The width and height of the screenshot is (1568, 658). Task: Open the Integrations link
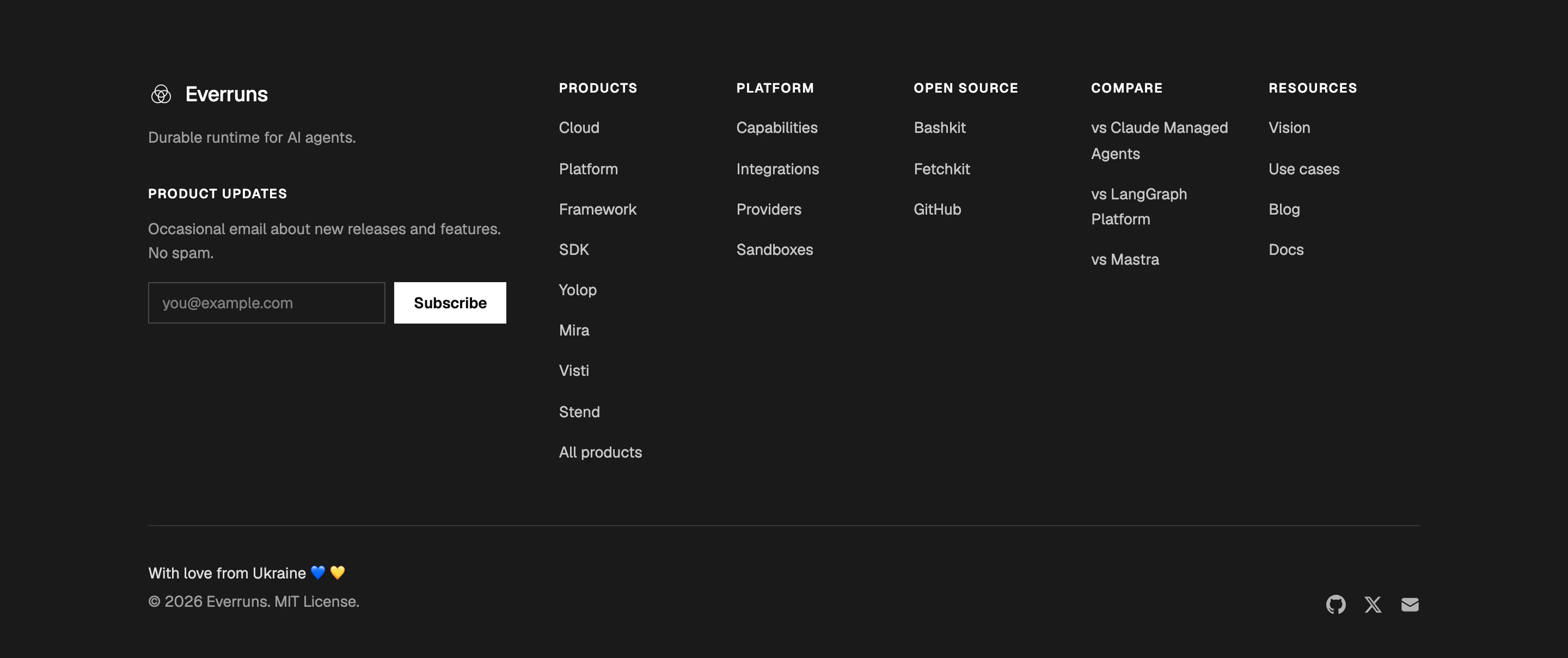777,169
